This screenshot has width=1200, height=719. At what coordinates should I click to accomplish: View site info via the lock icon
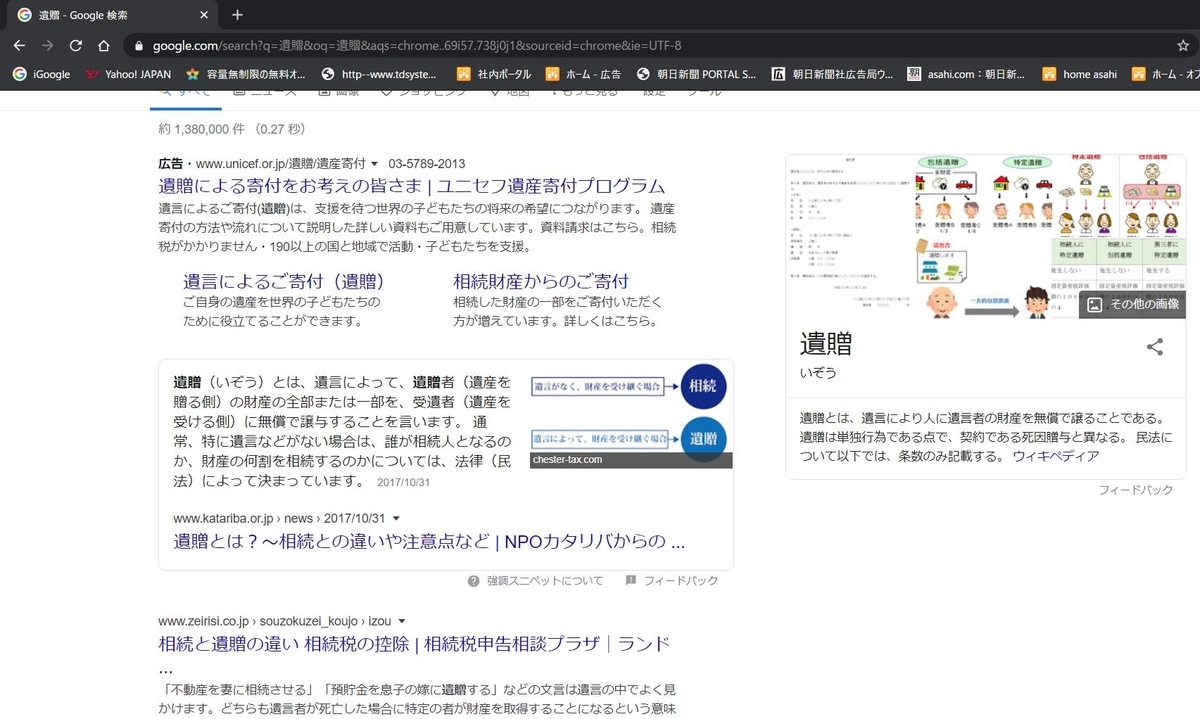click(x=139, y=46)
